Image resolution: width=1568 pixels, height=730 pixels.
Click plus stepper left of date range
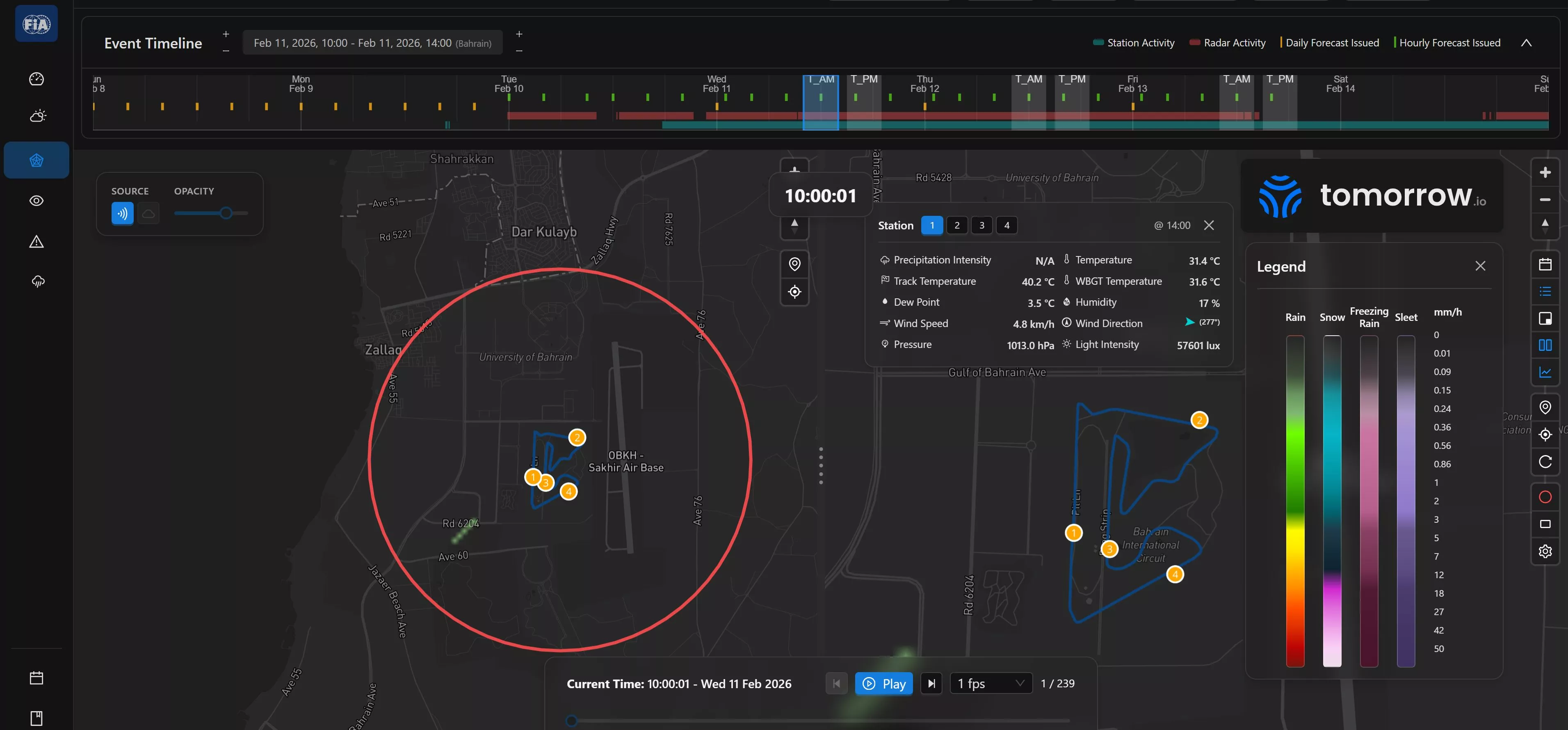(x=226, y=34)
